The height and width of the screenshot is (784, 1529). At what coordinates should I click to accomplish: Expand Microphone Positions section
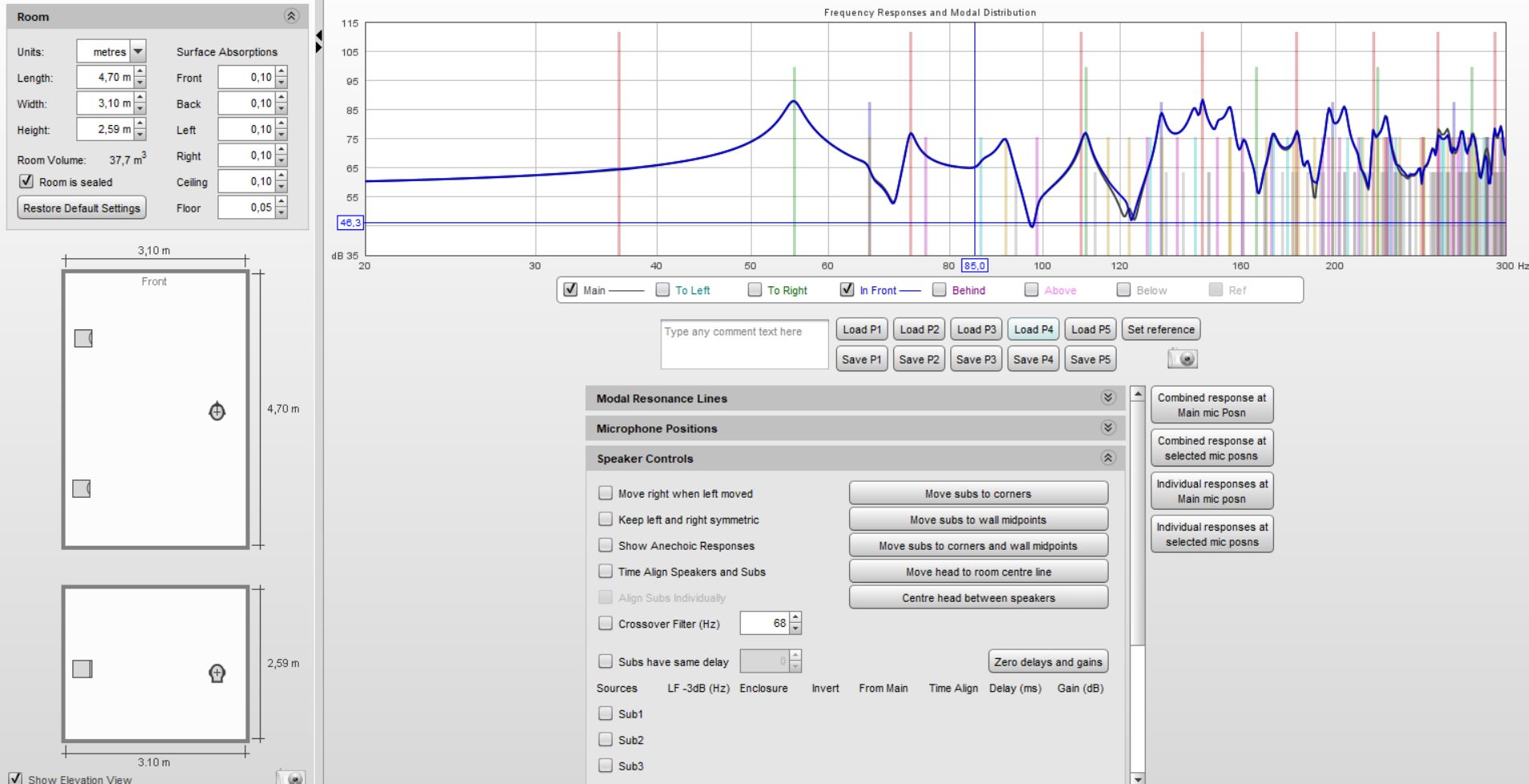tap(1108, 428)
